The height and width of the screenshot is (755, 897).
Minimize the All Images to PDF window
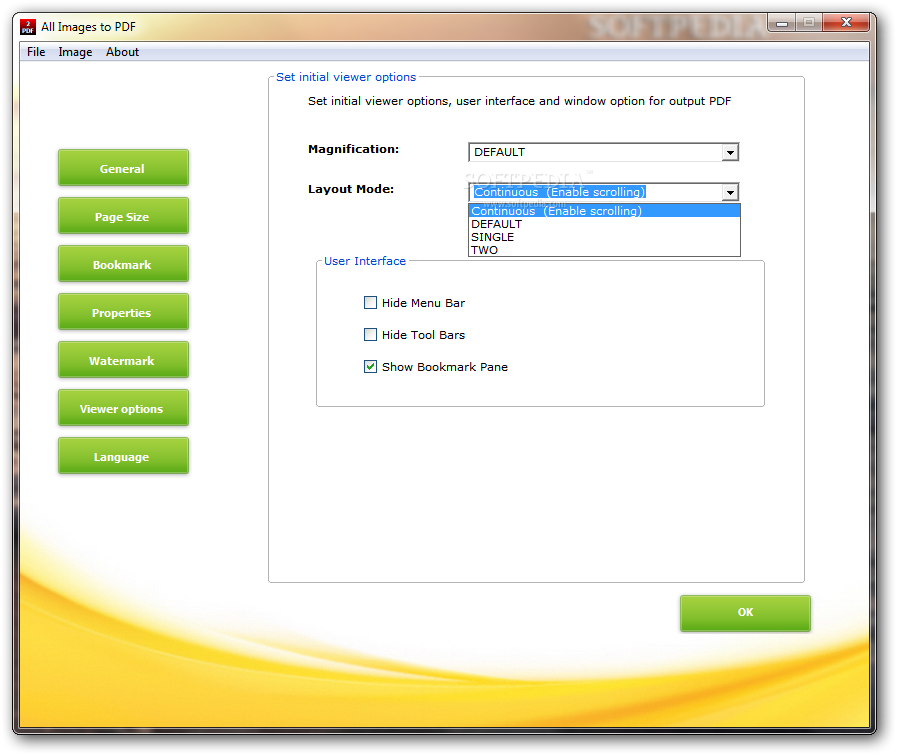781,23
